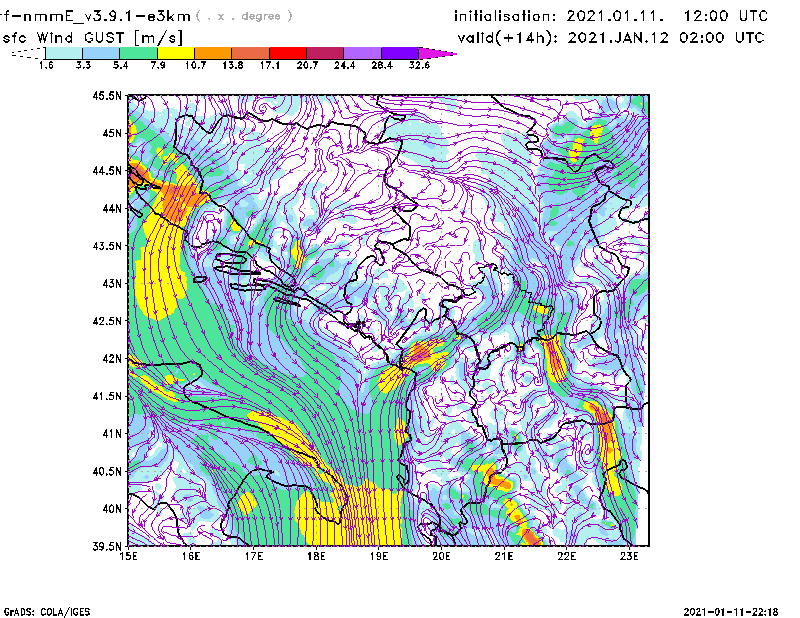Screen dimensions: 800x618
Task: Click the 39.5N latitude axis label
Action: (x=107, y=547)
